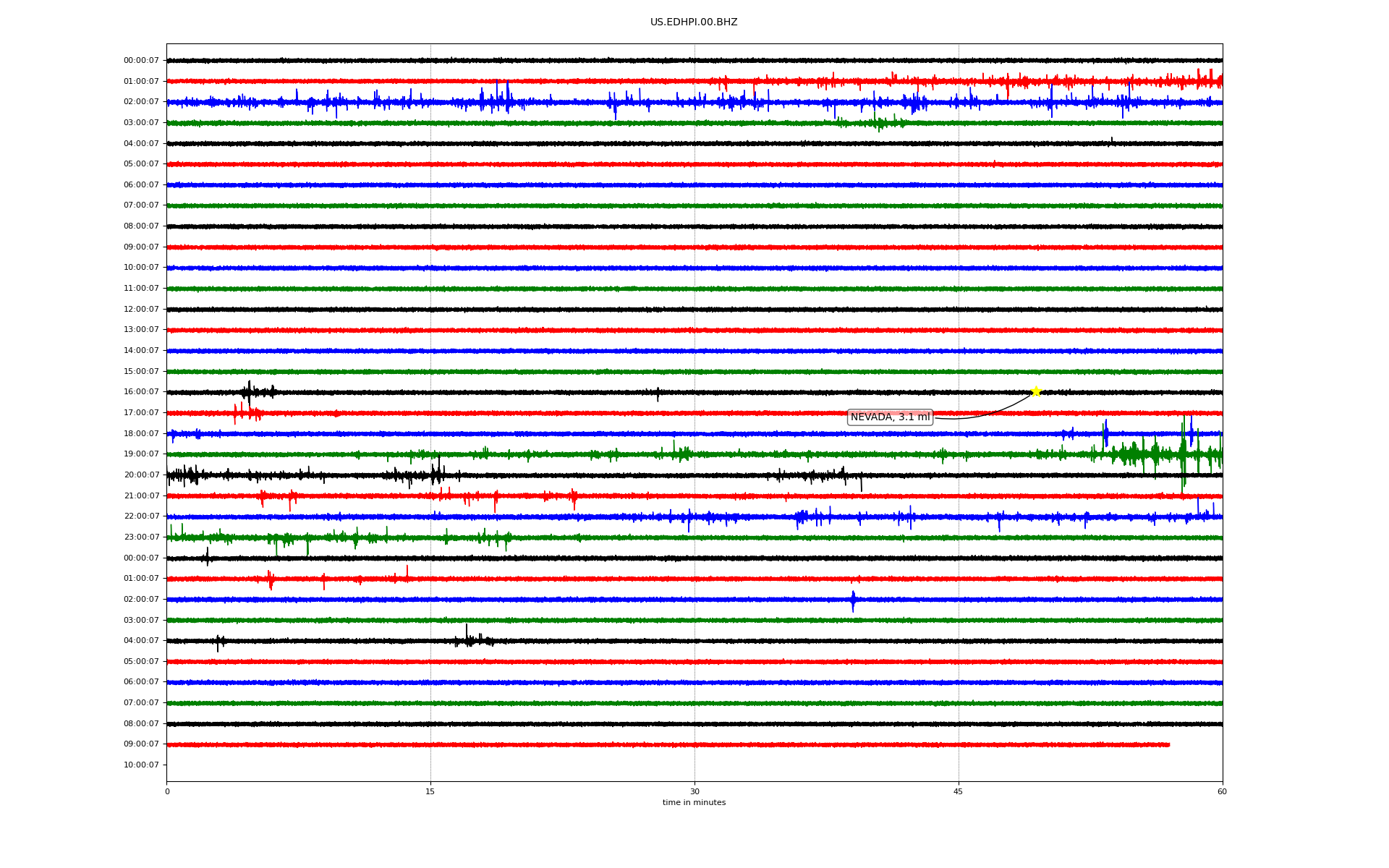The height and width of the screenshot is (868, 1389).
Task: Click the 0 tick on the x-axis
Action: point(167,791)
